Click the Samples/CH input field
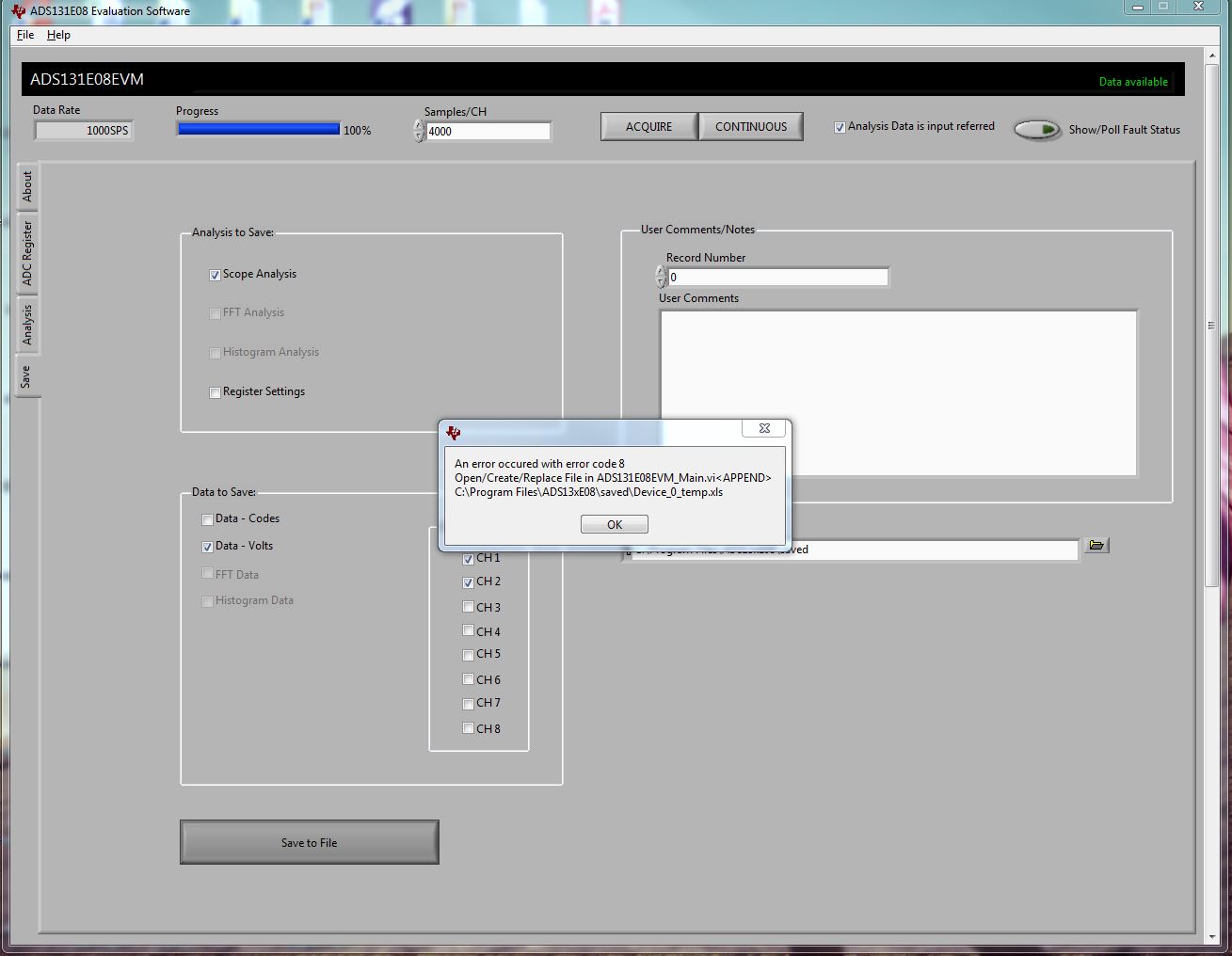The height and width of the screenshot is (956, 1232). [x=488, y=132]
